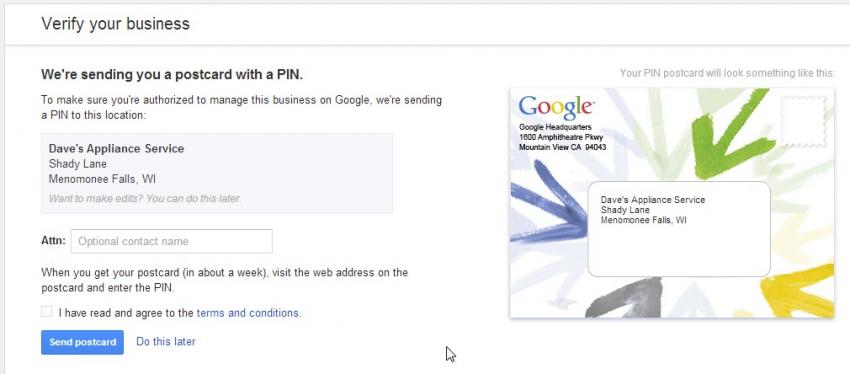Click the 'We're sending you a postcard' heading
This screenshot has width=850, height=374.
pos(172,75)
